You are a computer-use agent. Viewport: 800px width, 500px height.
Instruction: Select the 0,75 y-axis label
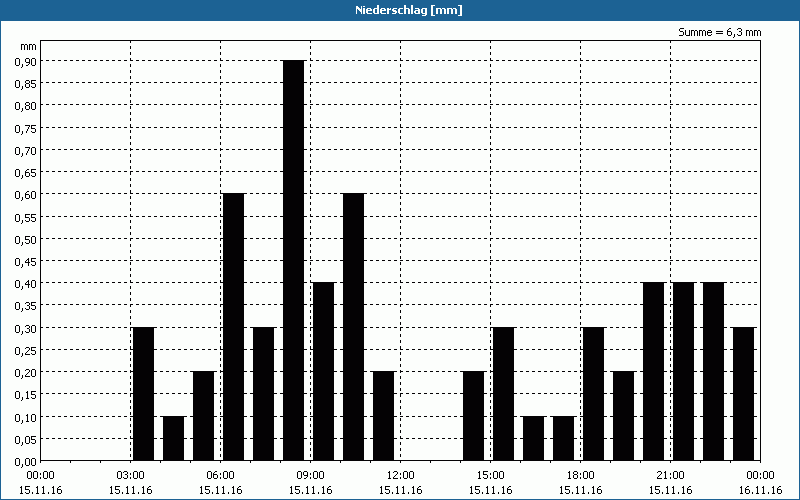tap(26, 128)
